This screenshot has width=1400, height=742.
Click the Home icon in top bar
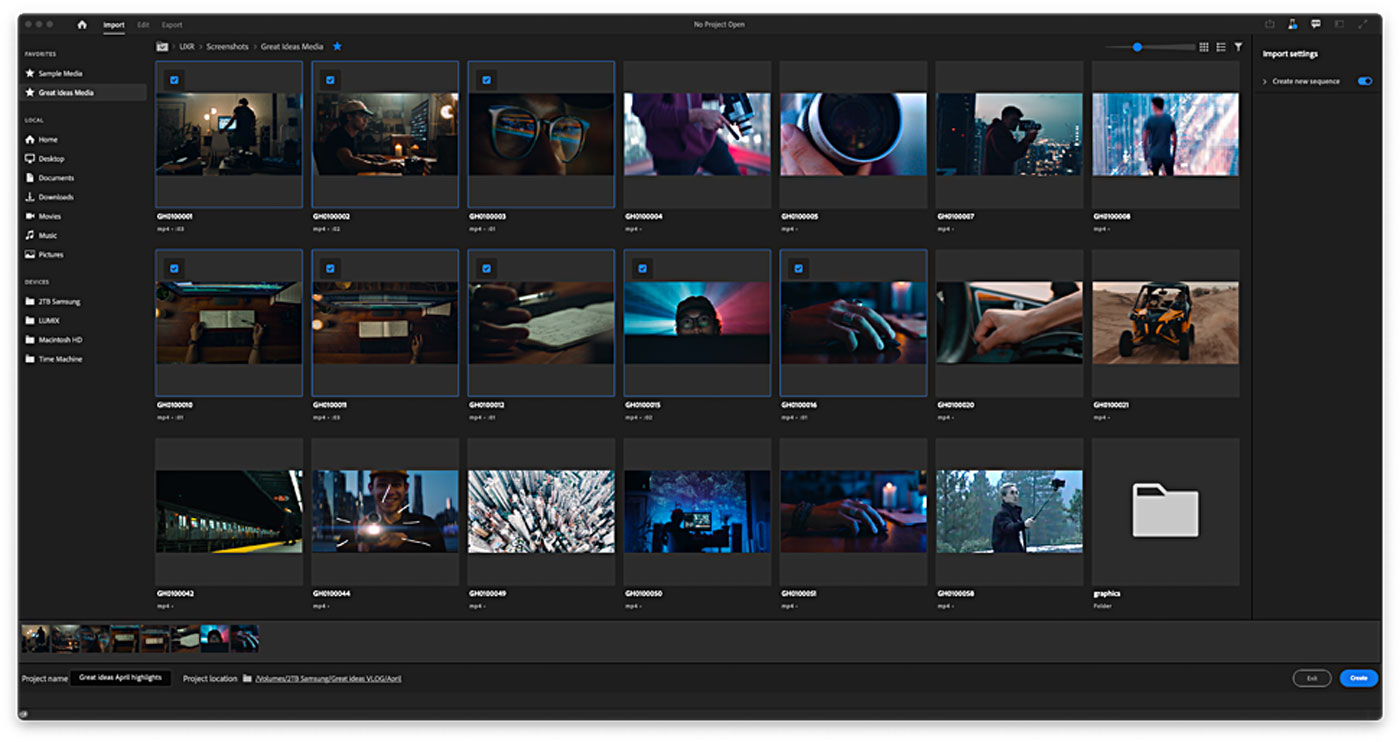pyautogui.click(x=82, y=25)
